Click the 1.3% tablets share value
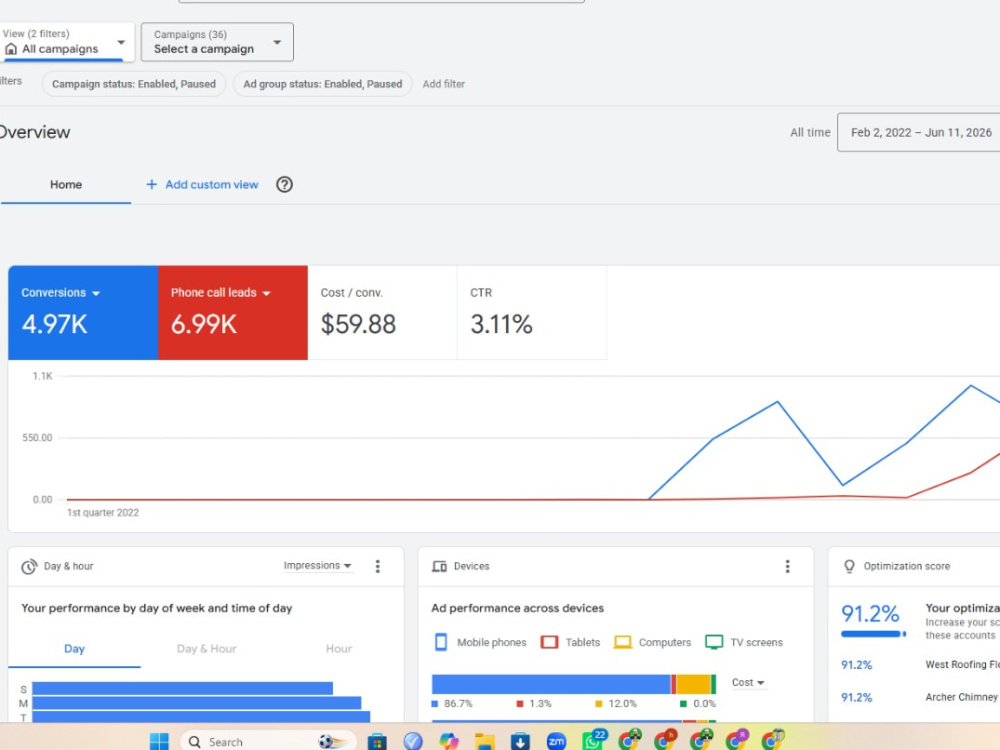 [540, 704]
